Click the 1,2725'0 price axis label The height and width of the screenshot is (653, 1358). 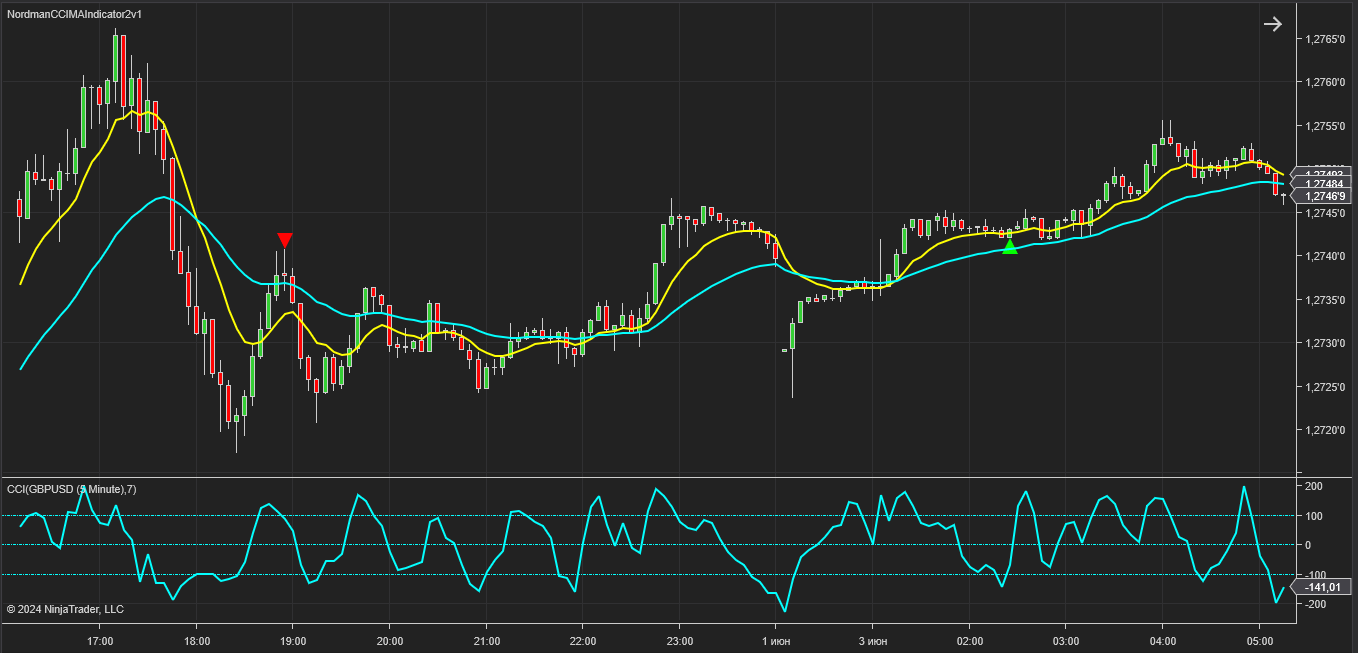pos(1324,387)
